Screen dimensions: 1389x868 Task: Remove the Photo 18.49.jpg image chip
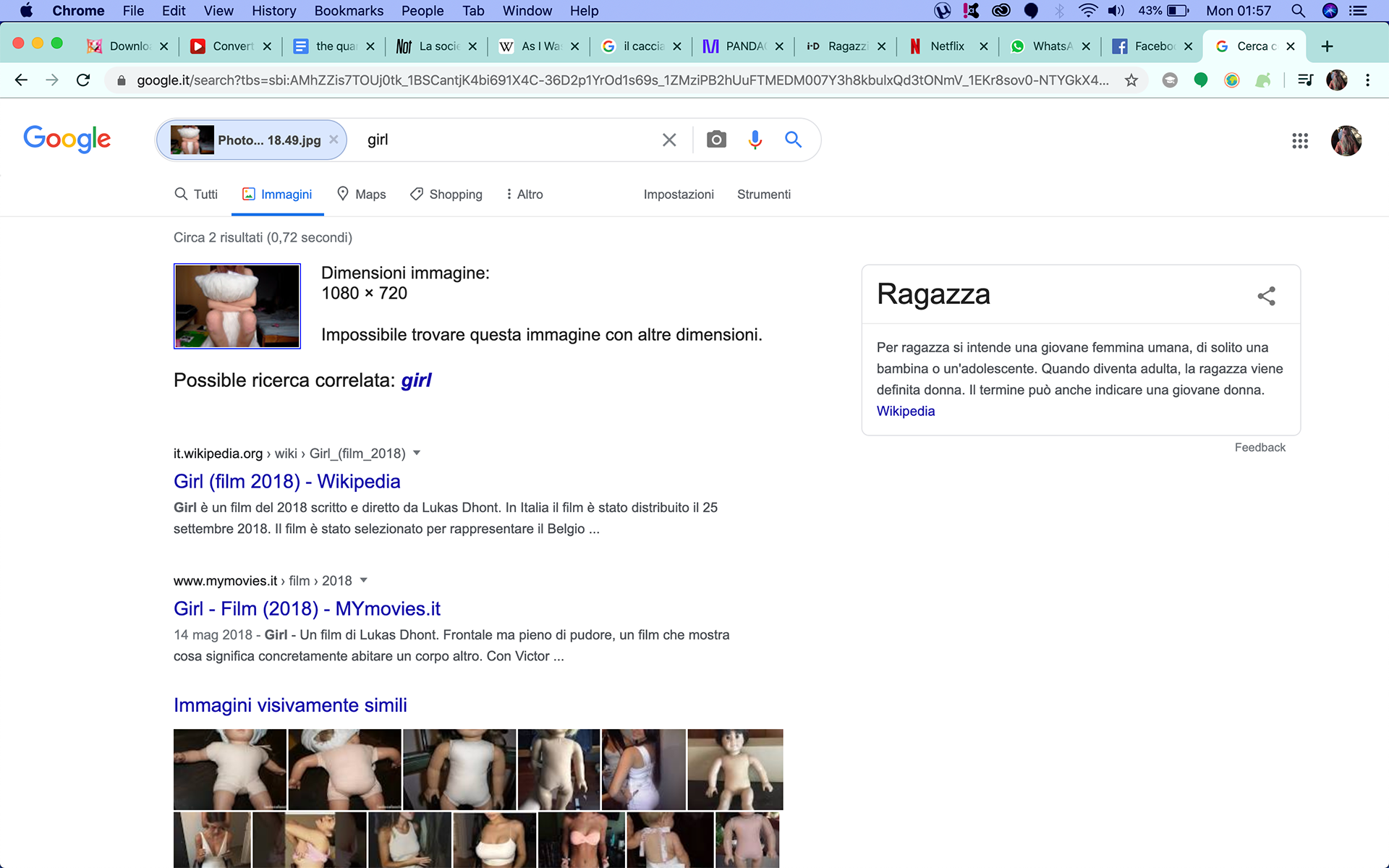(334, 140)
